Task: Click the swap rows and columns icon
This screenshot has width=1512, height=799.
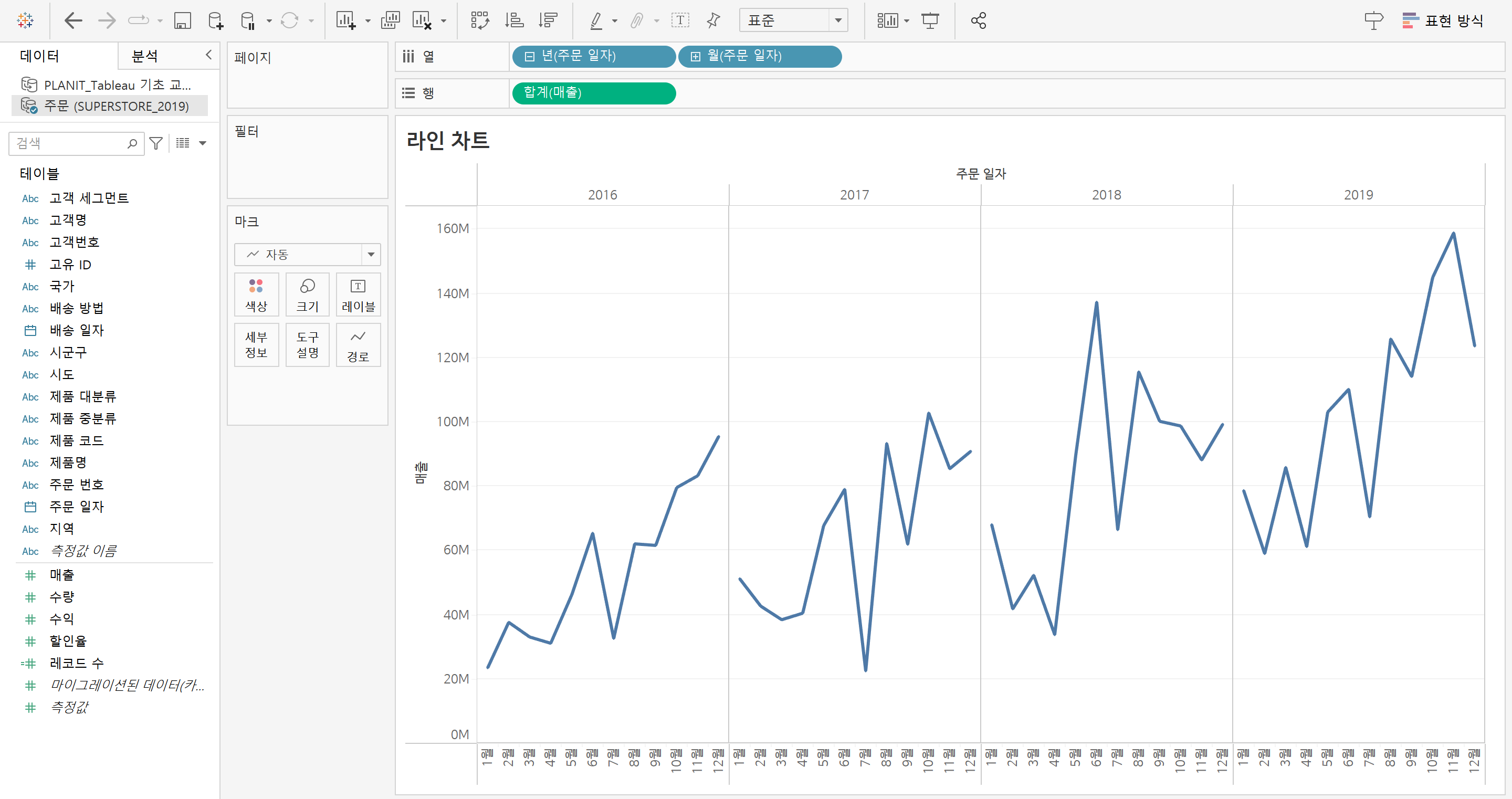Action: coord(479,20)
